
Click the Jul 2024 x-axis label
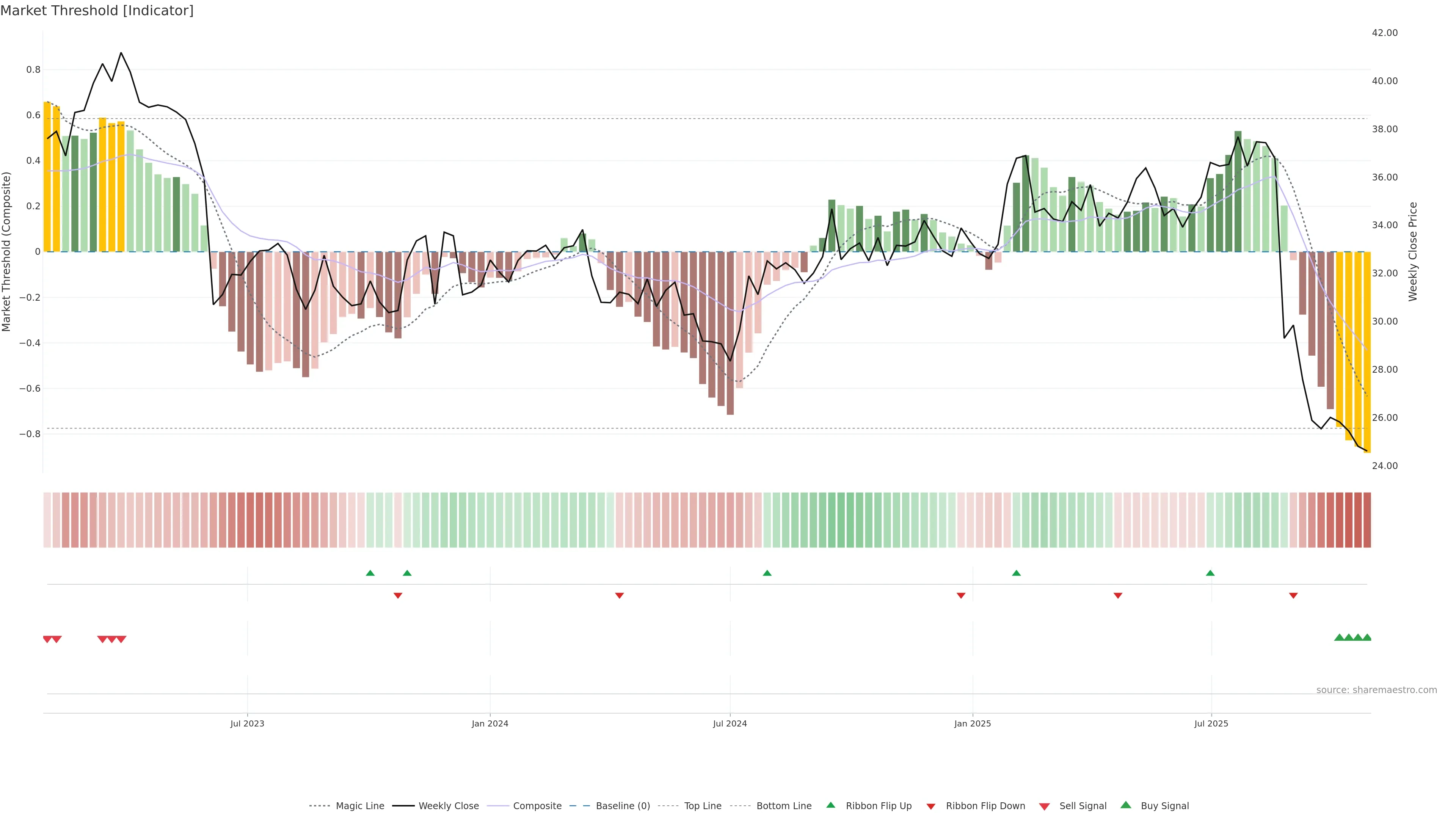point(730,723)
